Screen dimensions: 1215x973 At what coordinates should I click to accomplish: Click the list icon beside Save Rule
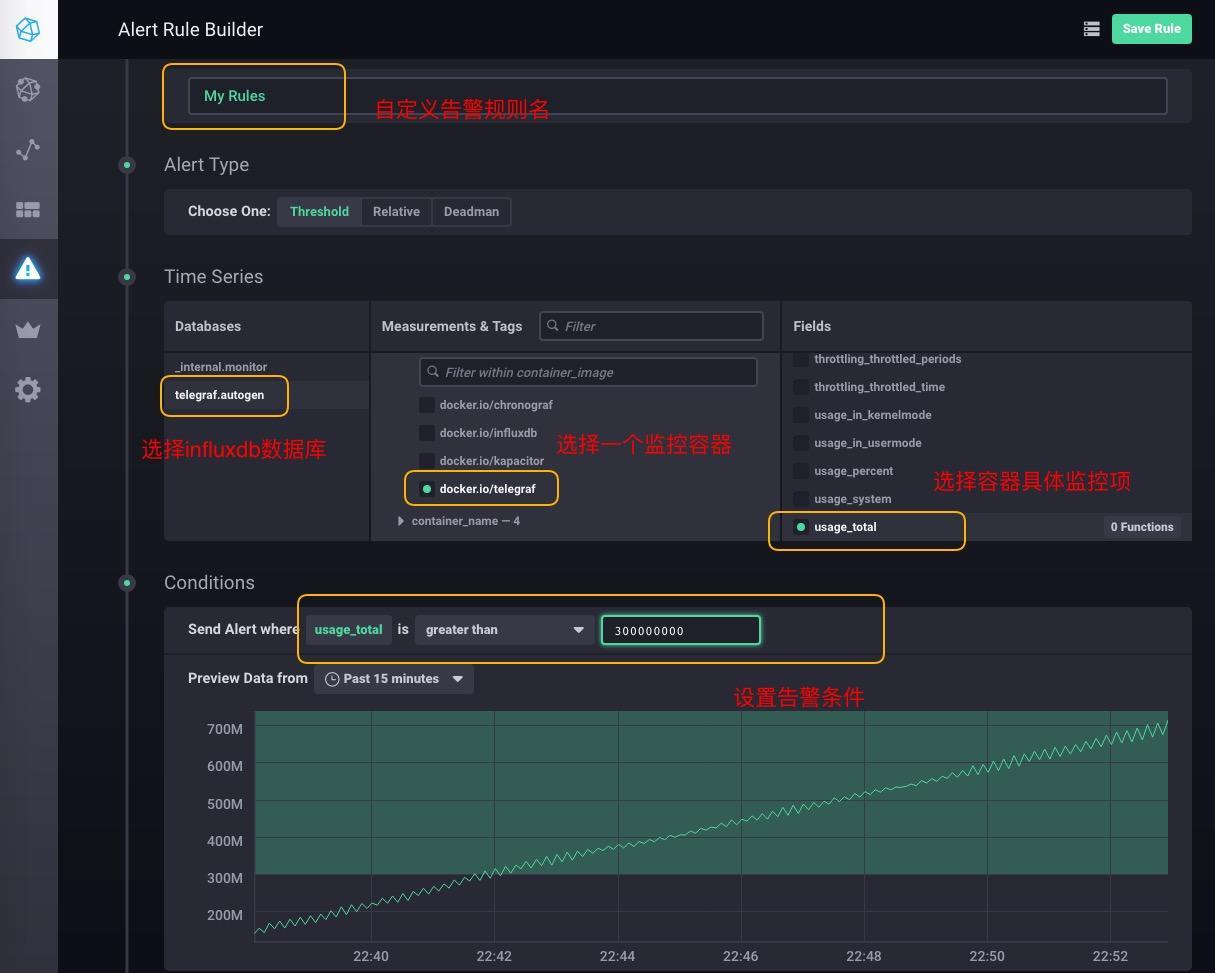coord(1092,29)
